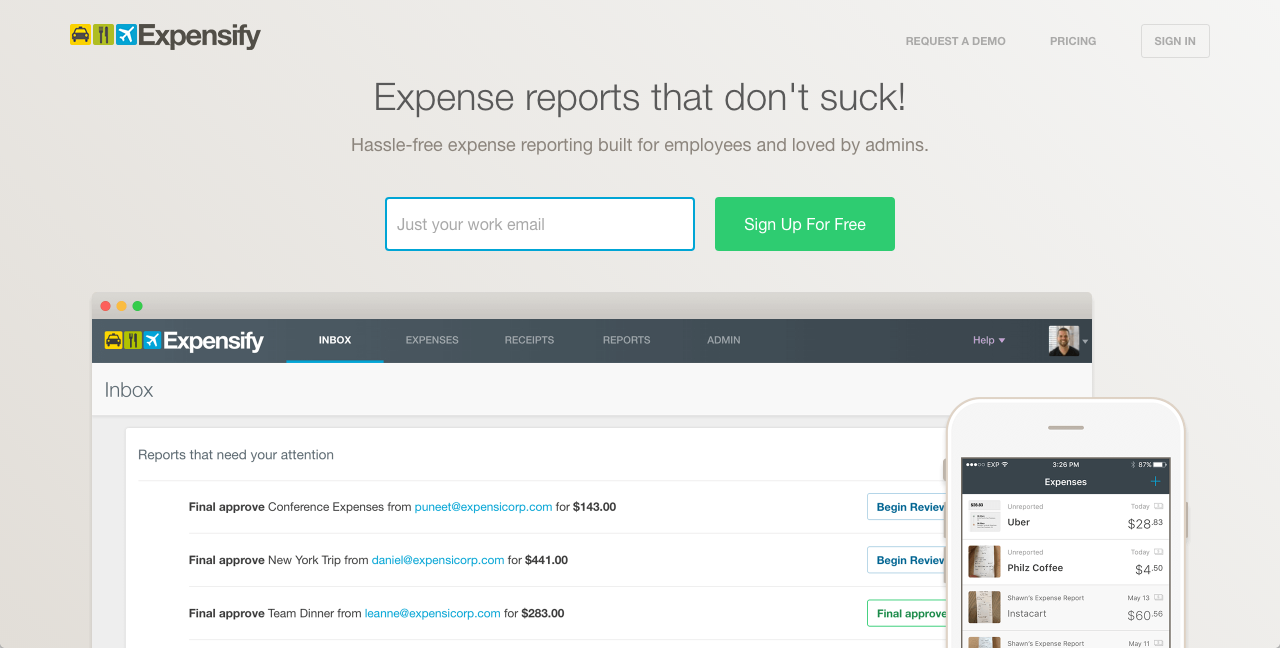Image resolution: width=1280 pixels, height=648 pixels.
Task: Focus the work email input field
Action: (540, 224)
